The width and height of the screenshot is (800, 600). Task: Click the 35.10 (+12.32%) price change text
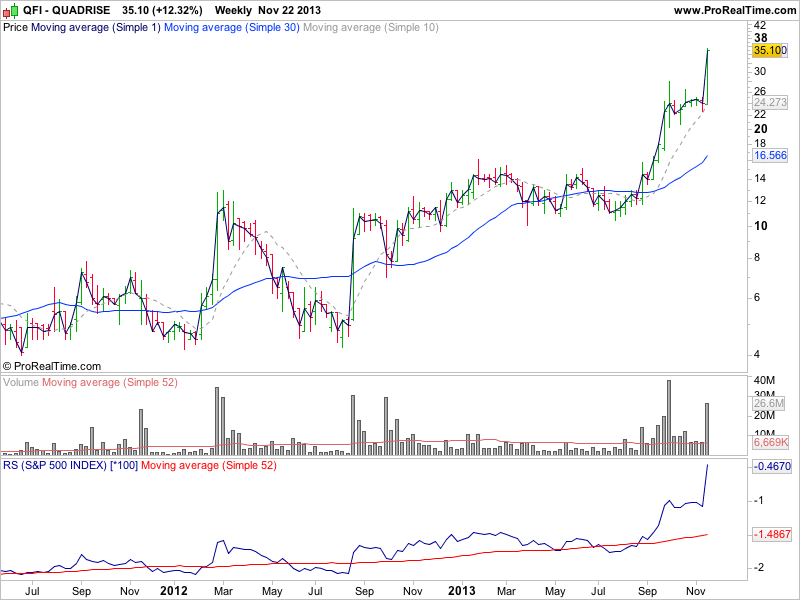[x=162, y=10]
